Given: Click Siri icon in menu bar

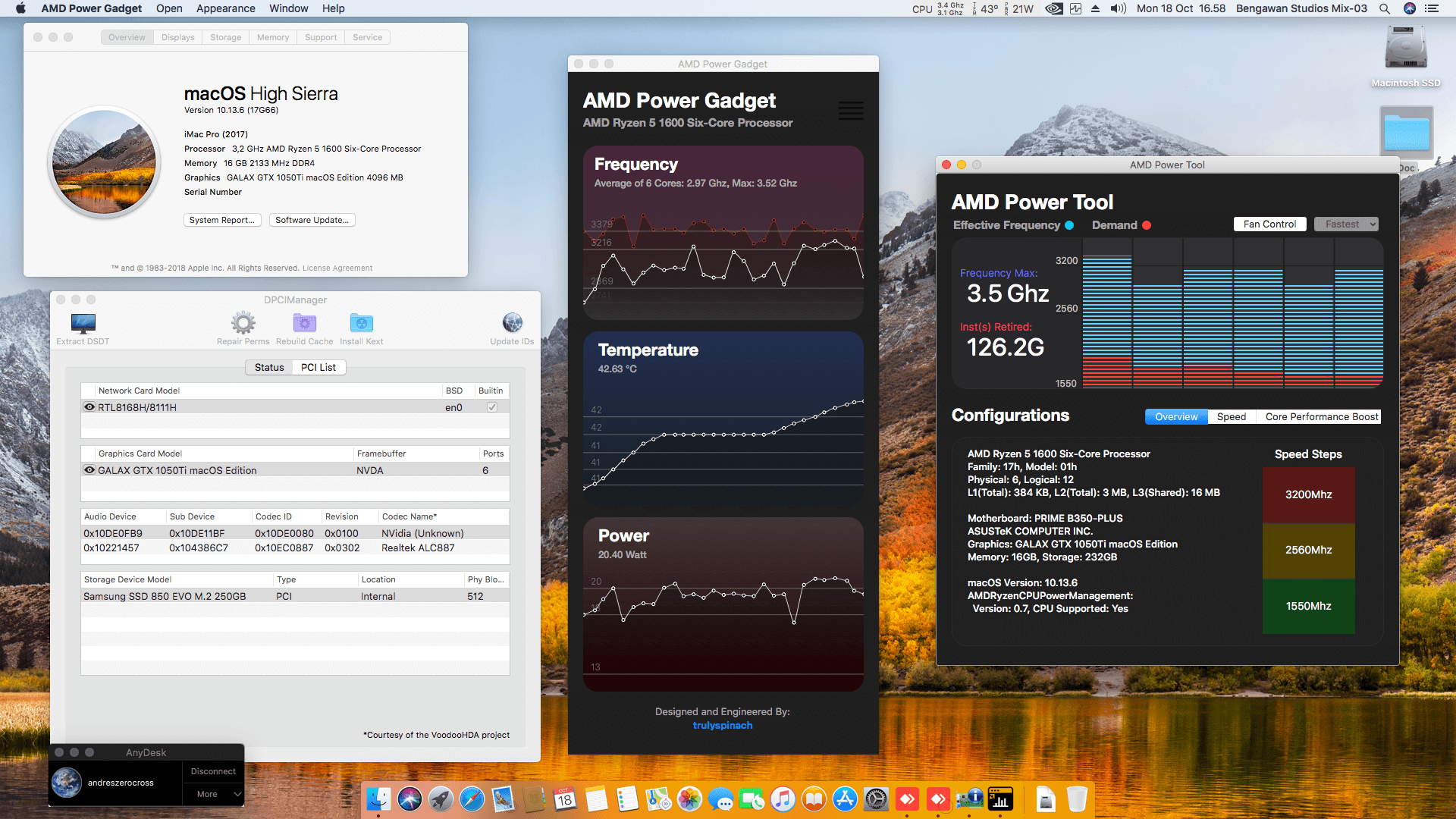Looking at the screenshot, I should (x=1409, y=8).
